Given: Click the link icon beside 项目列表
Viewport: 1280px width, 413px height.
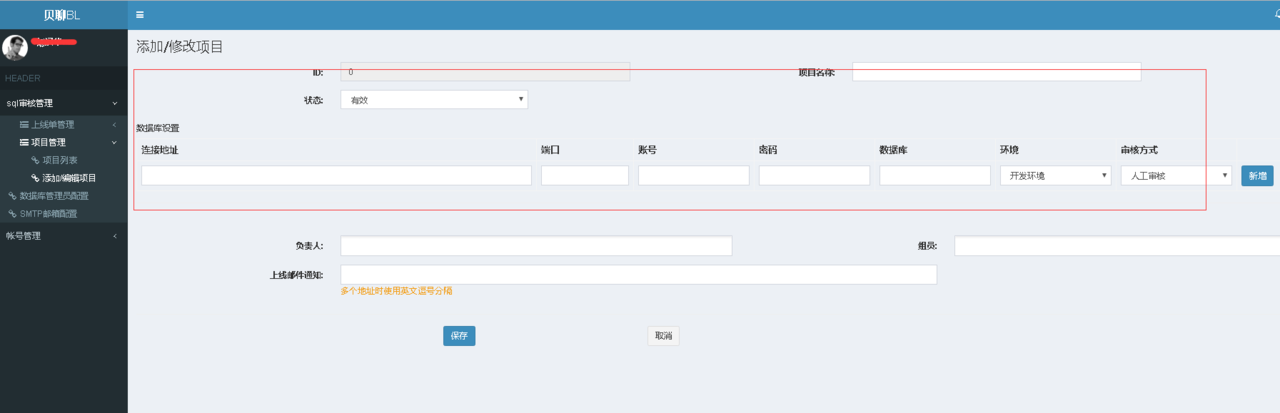Looking at the screenshot, I should [x=35, y=160].
